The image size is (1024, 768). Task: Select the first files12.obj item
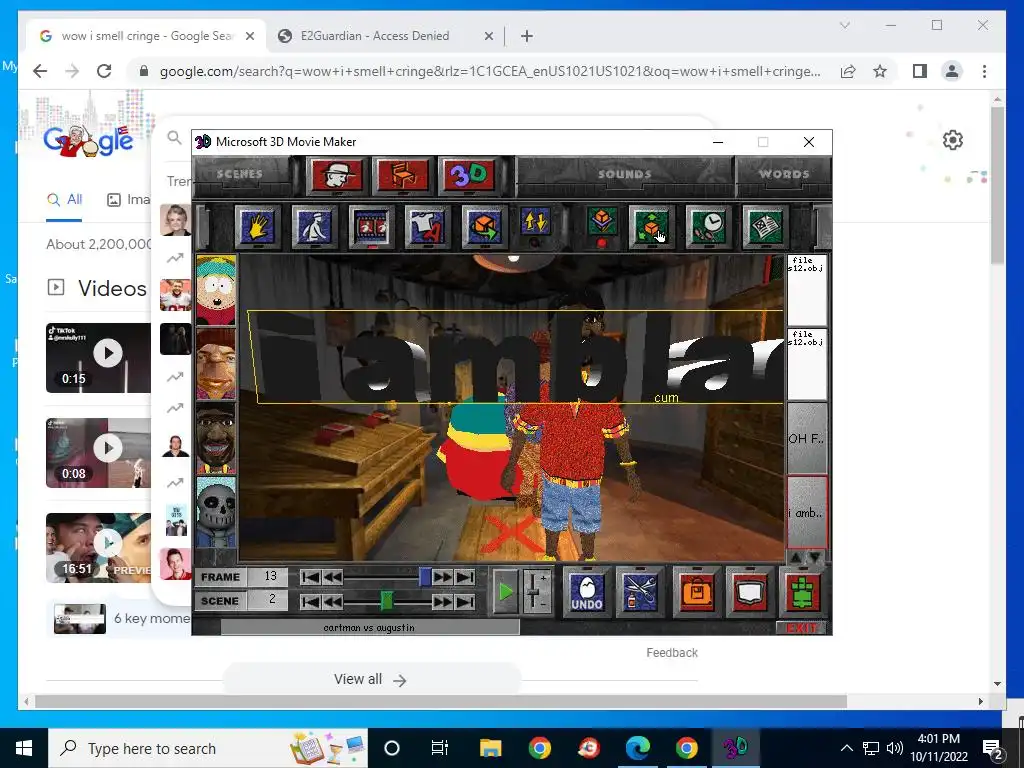tap(807, 291)
